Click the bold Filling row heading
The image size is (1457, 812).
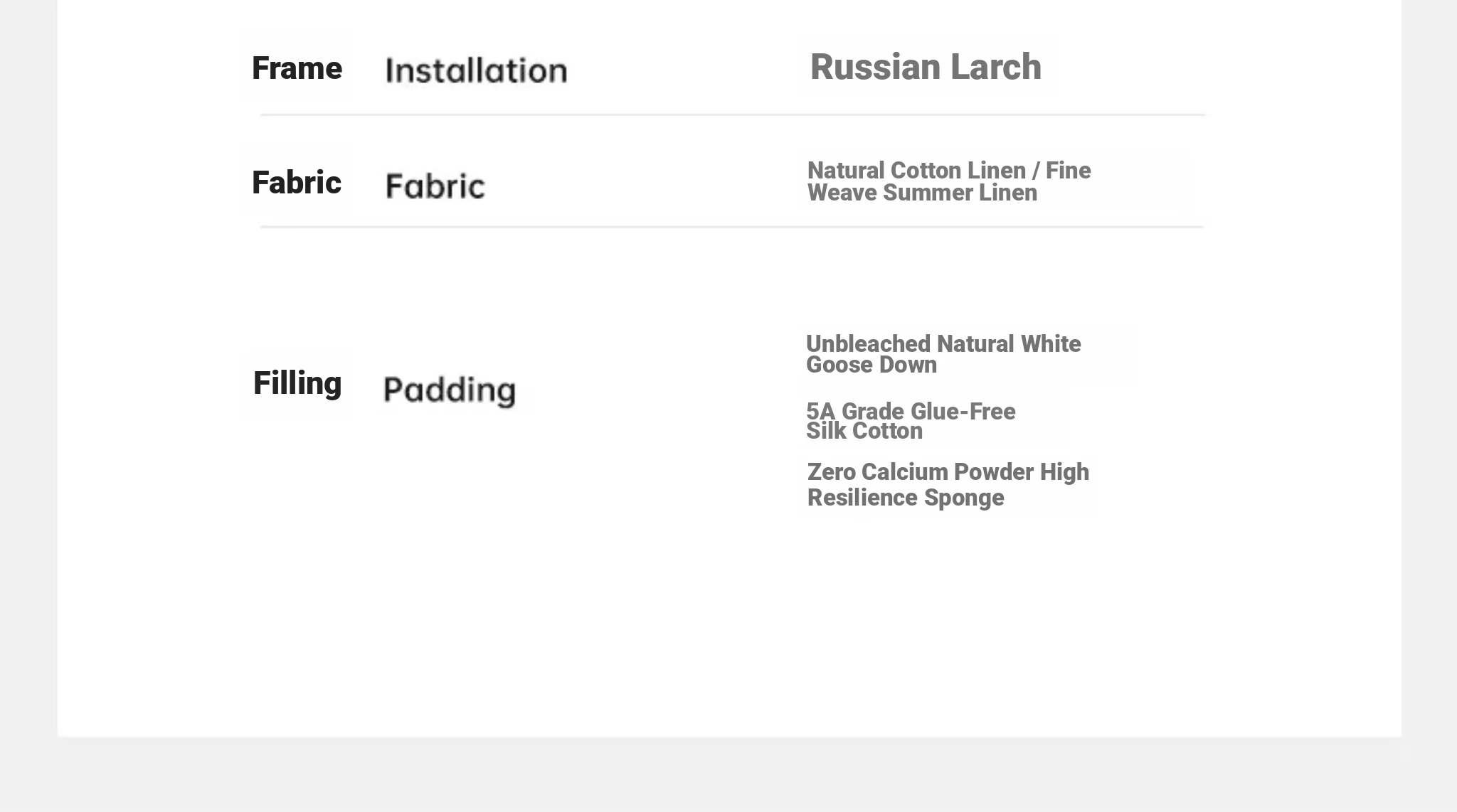[297, 383]
